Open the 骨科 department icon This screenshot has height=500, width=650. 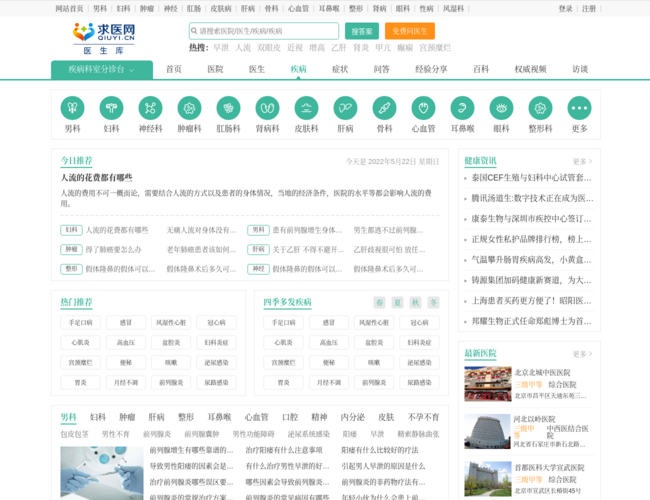pyautogui.click(x=384, y=108)
